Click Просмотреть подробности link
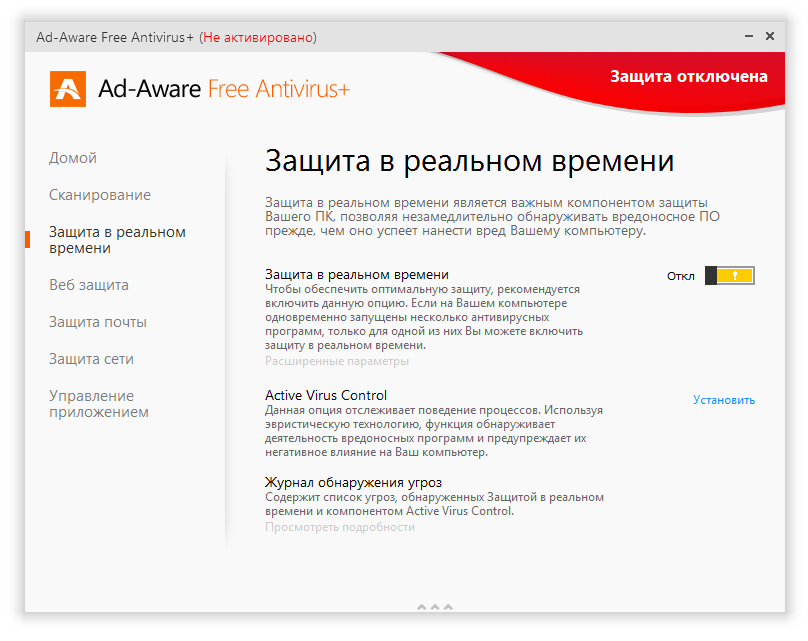The width and height of the screenshot is (808, 641). 340,527
